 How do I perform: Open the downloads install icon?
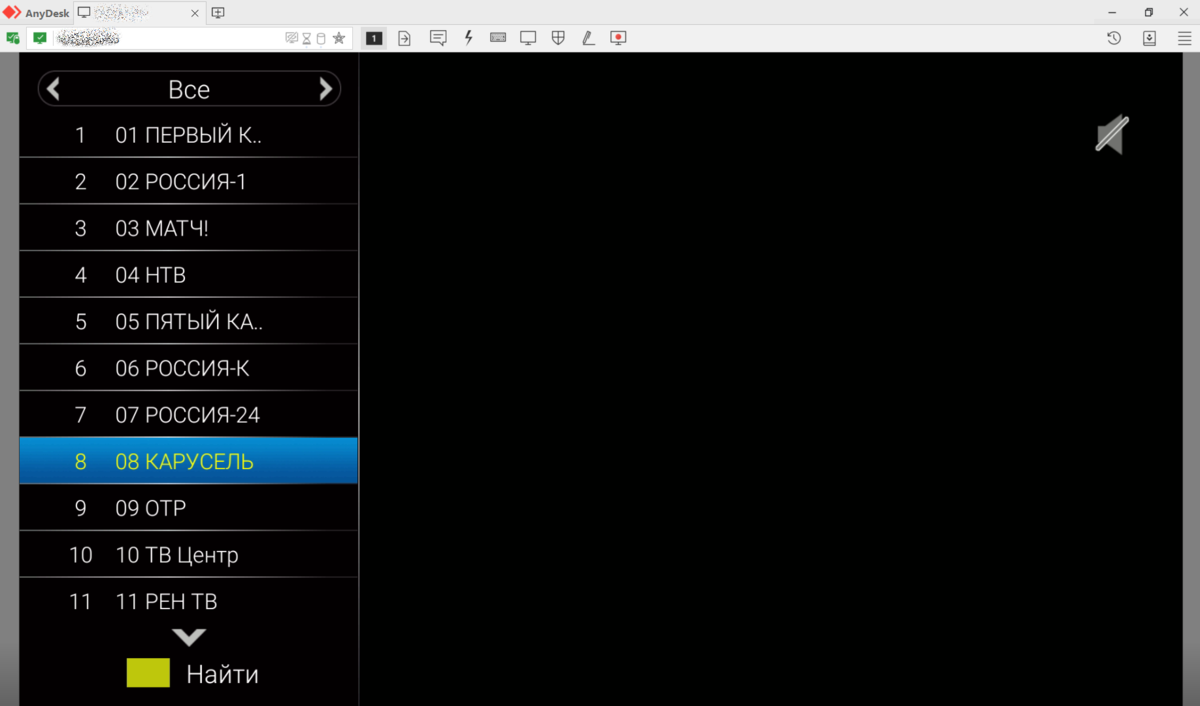(x=1149, y=38)
